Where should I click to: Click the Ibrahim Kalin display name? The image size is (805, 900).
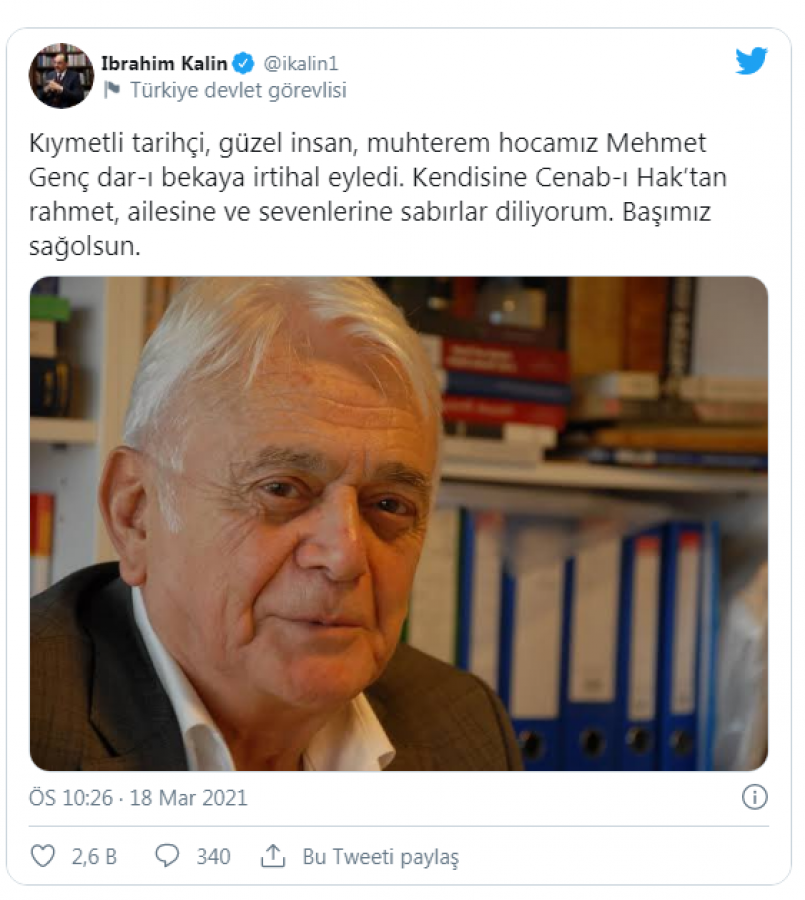point(164,63)
